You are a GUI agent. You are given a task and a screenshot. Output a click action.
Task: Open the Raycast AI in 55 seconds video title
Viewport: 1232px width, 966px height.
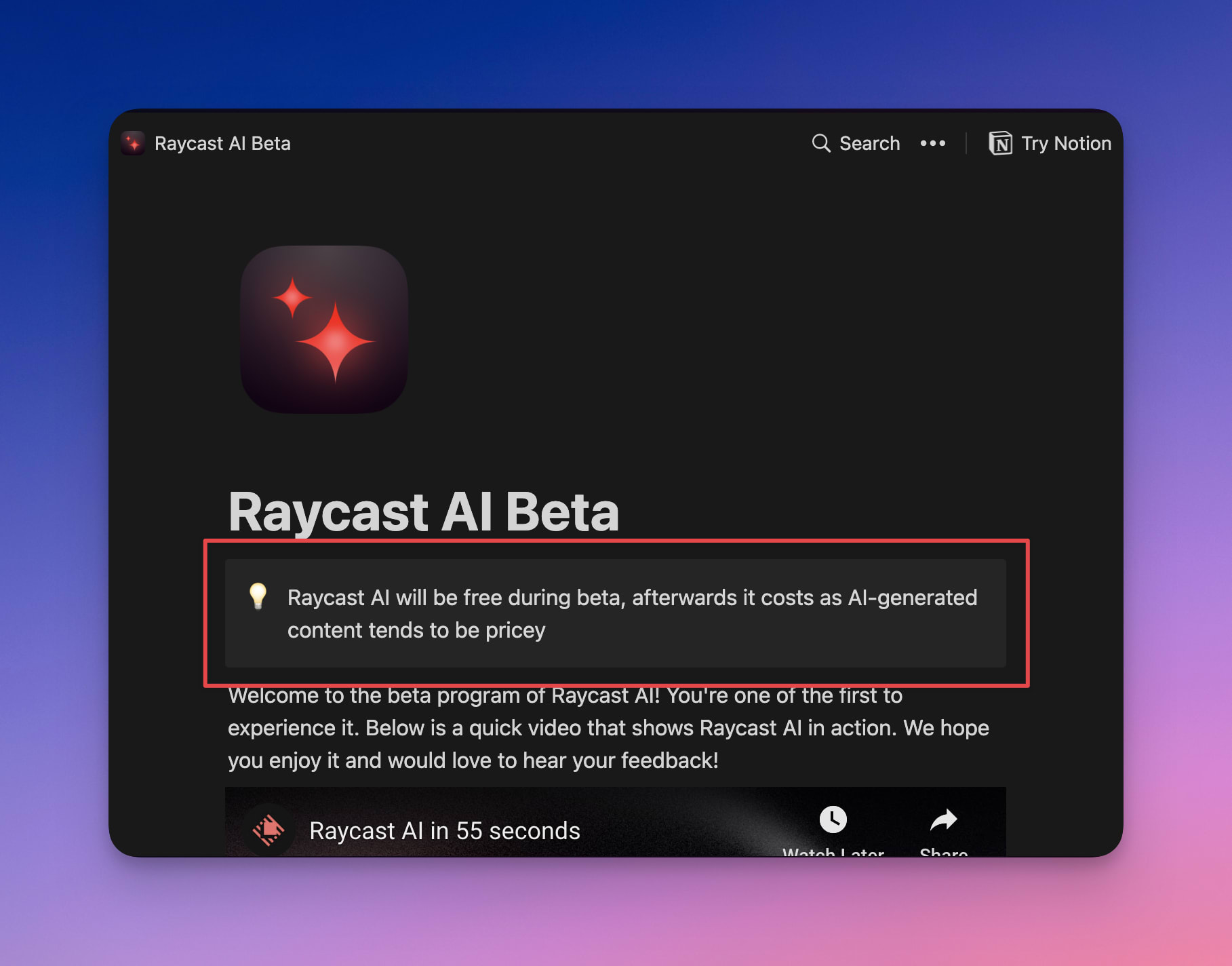445,831
